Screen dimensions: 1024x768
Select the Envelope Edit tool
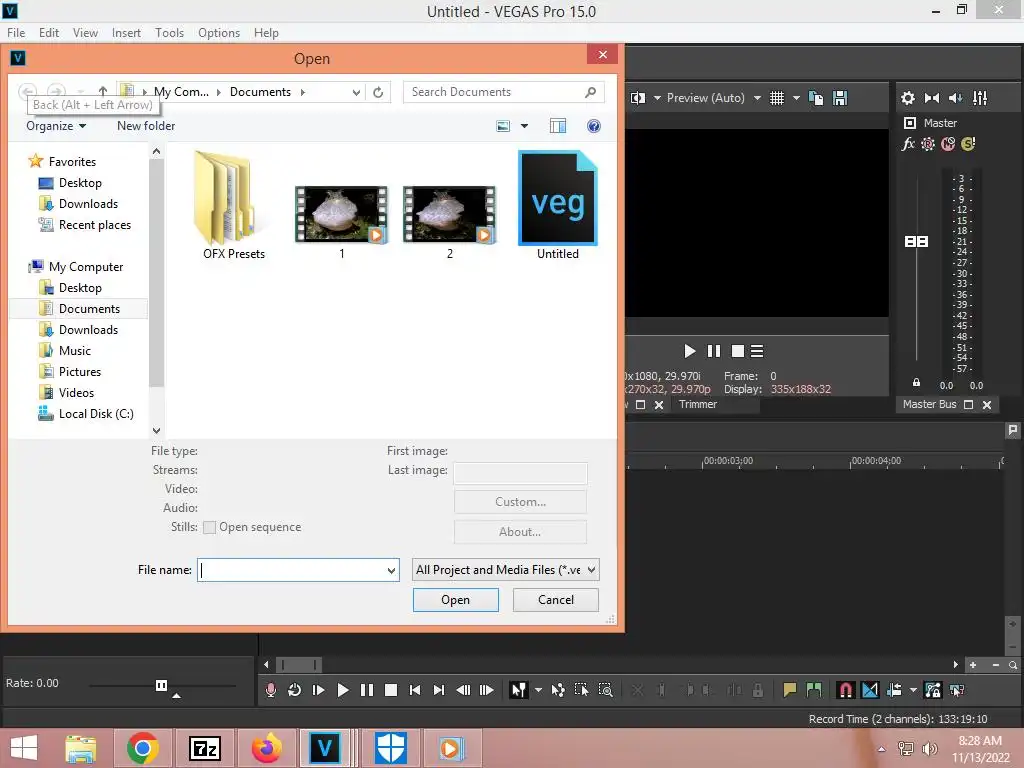pos(558,690)
